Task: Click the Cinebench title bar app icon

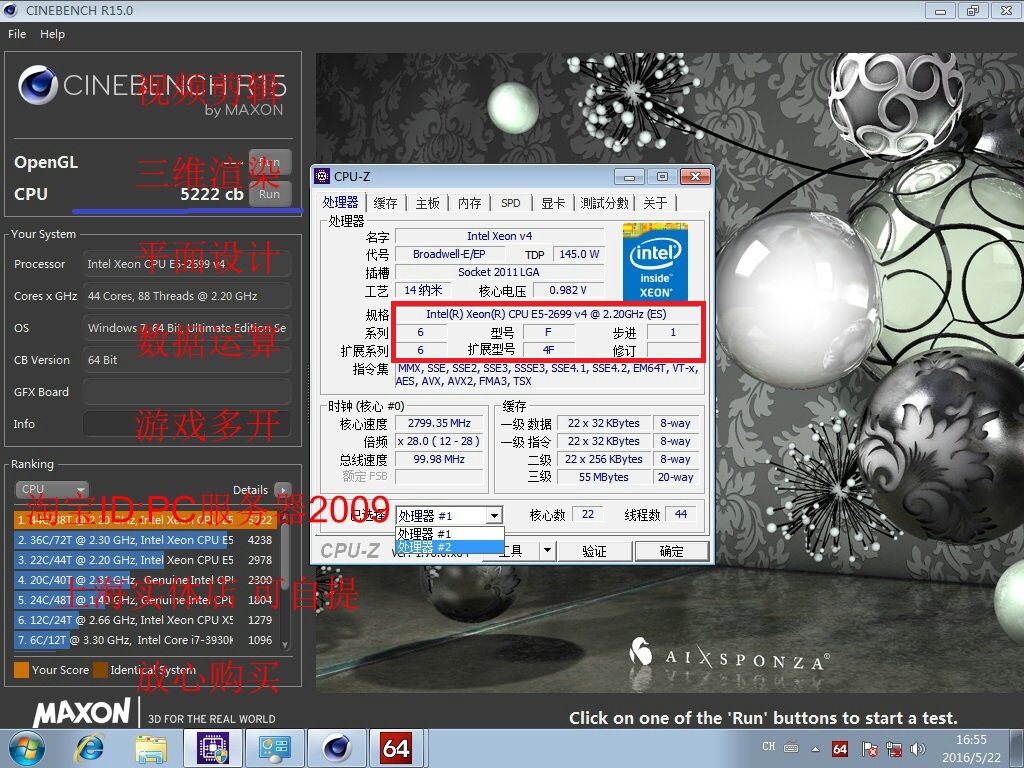Action: (10, 10)
